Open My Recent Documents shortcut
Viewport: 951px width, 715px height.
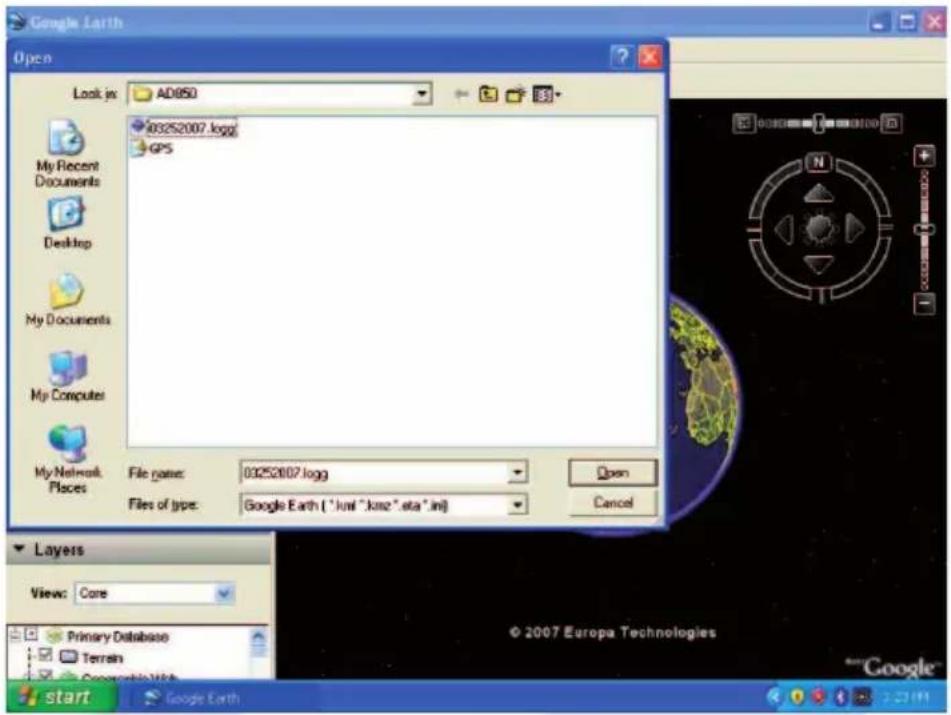[x=67, y=153]
